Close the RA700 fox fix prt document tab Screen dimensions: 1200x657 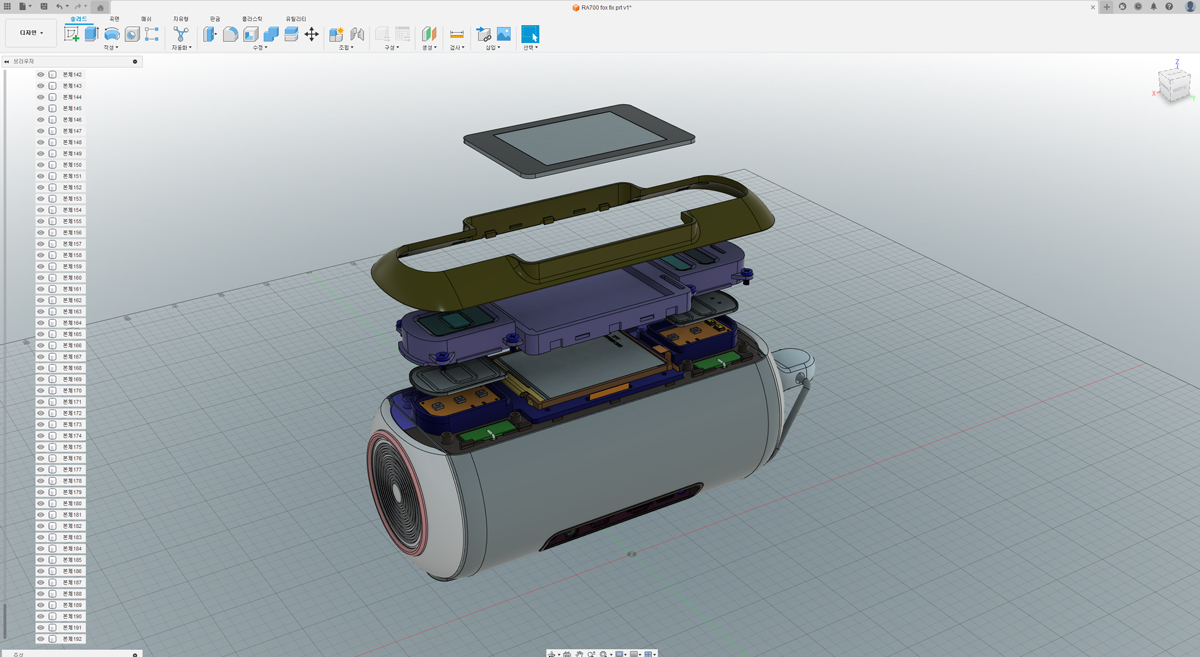[1093, 7]
